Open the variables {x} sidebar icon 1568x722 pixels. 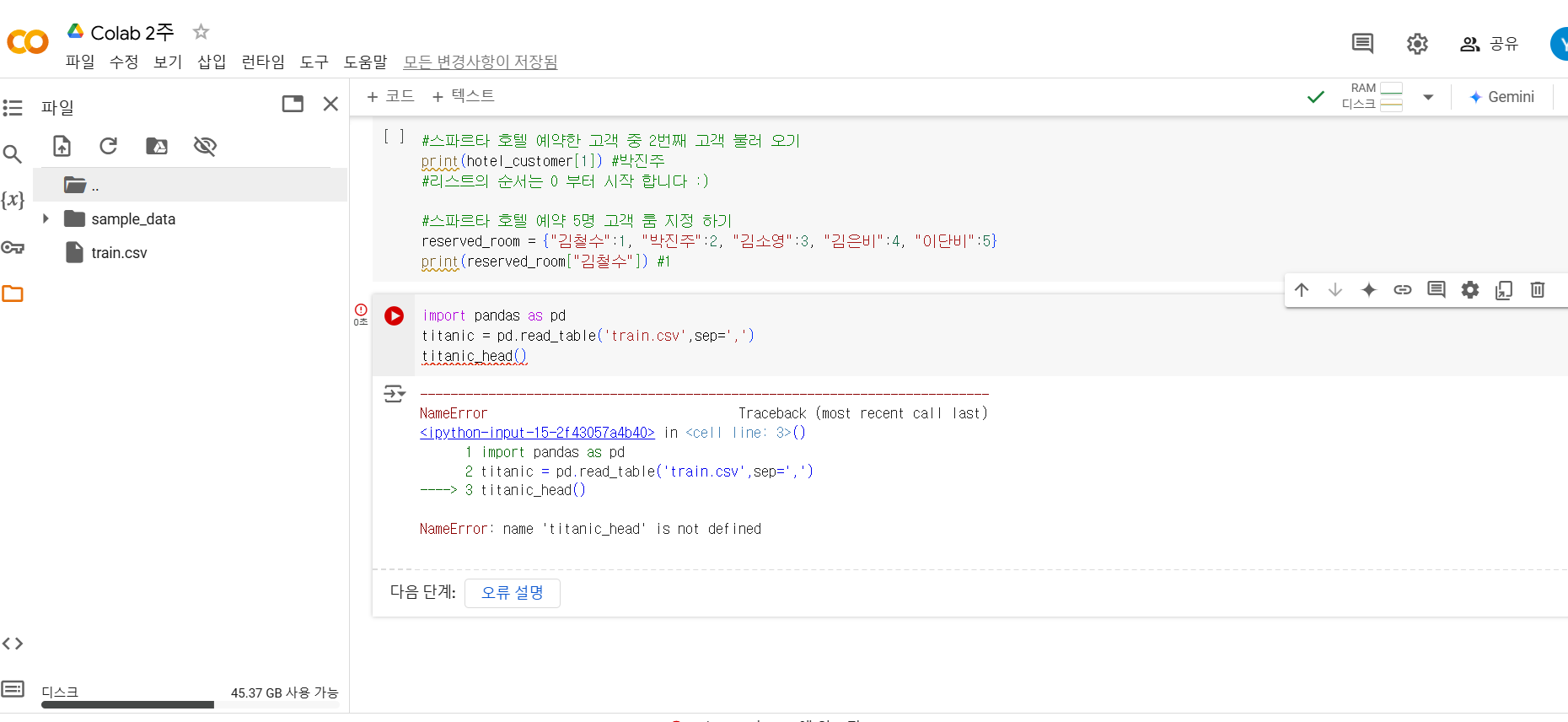13,200
